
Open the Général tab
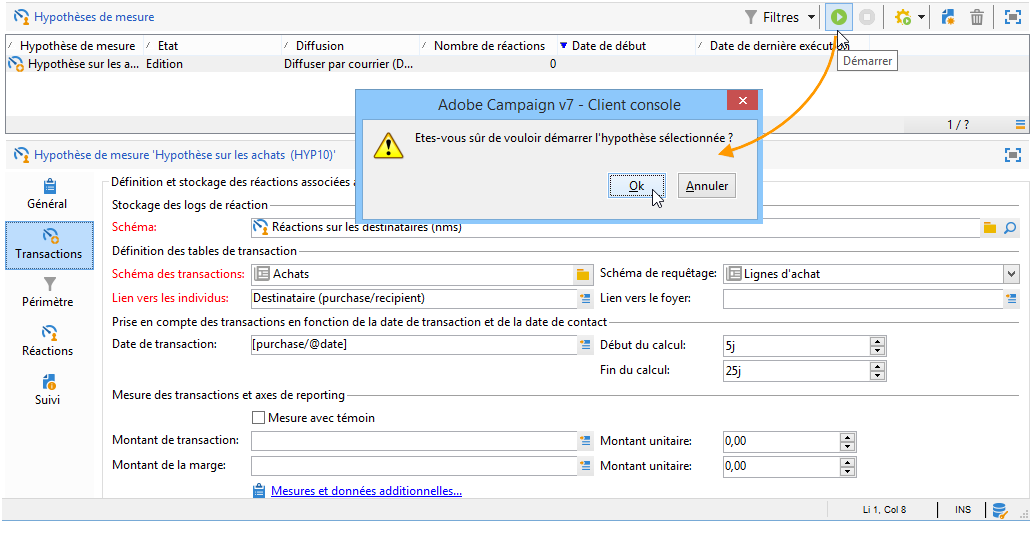pyautogui.click(x=47, y=194)
